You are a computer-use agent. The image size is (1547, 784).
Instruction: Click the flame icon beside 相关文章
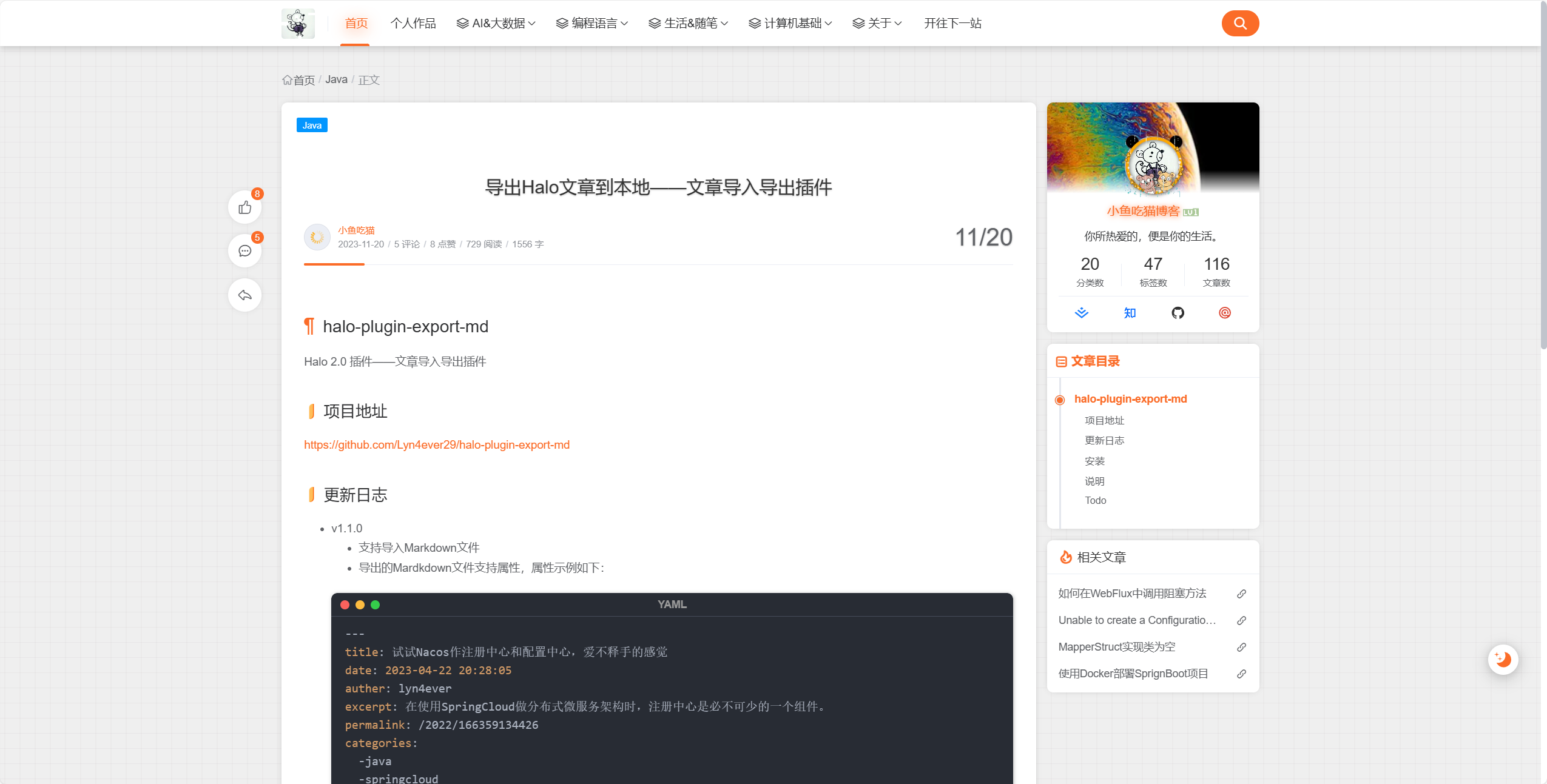(x=1066, y=557)
